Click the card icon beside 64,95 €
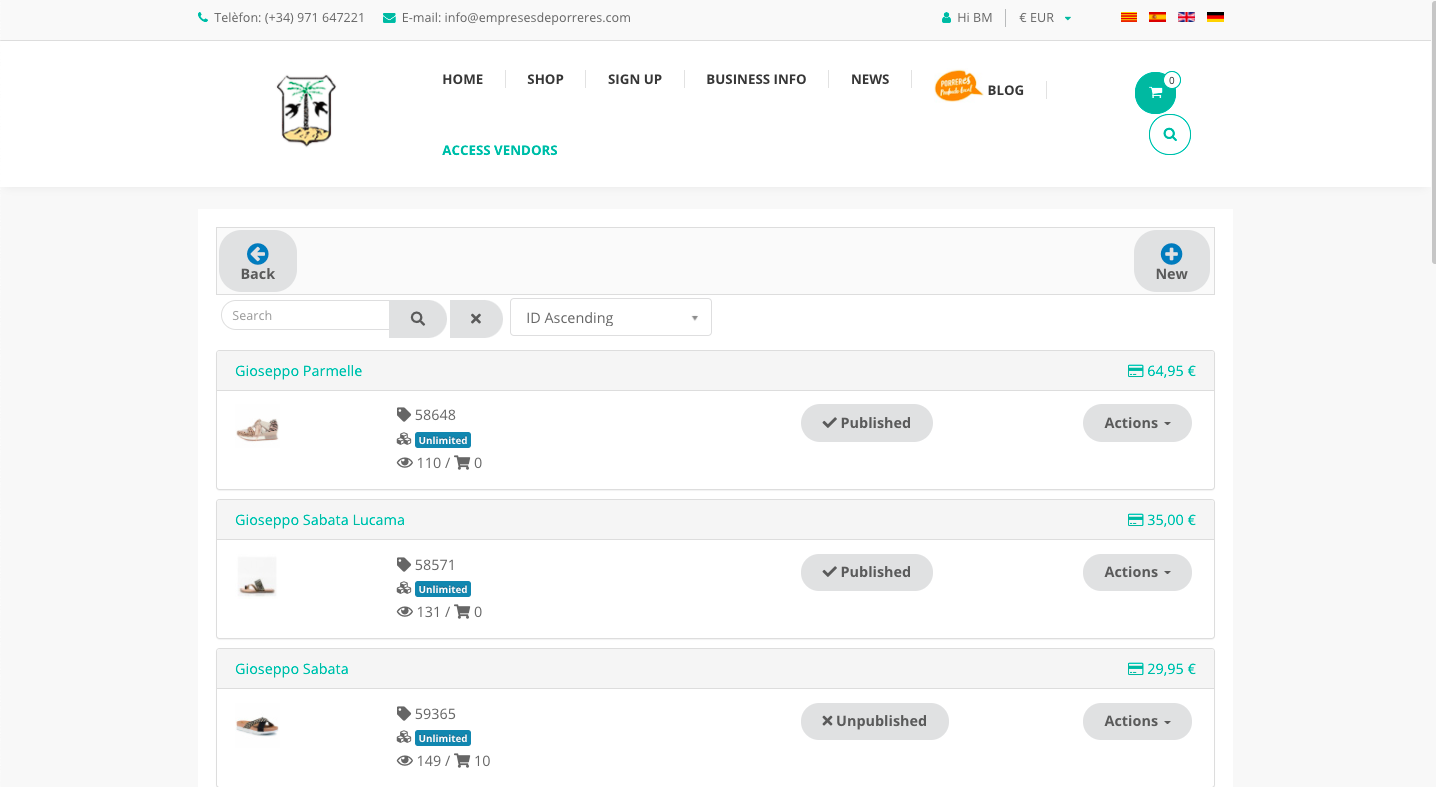Image resolution: width=1436 pixels, height=787 pixels. pos(1135,371)
